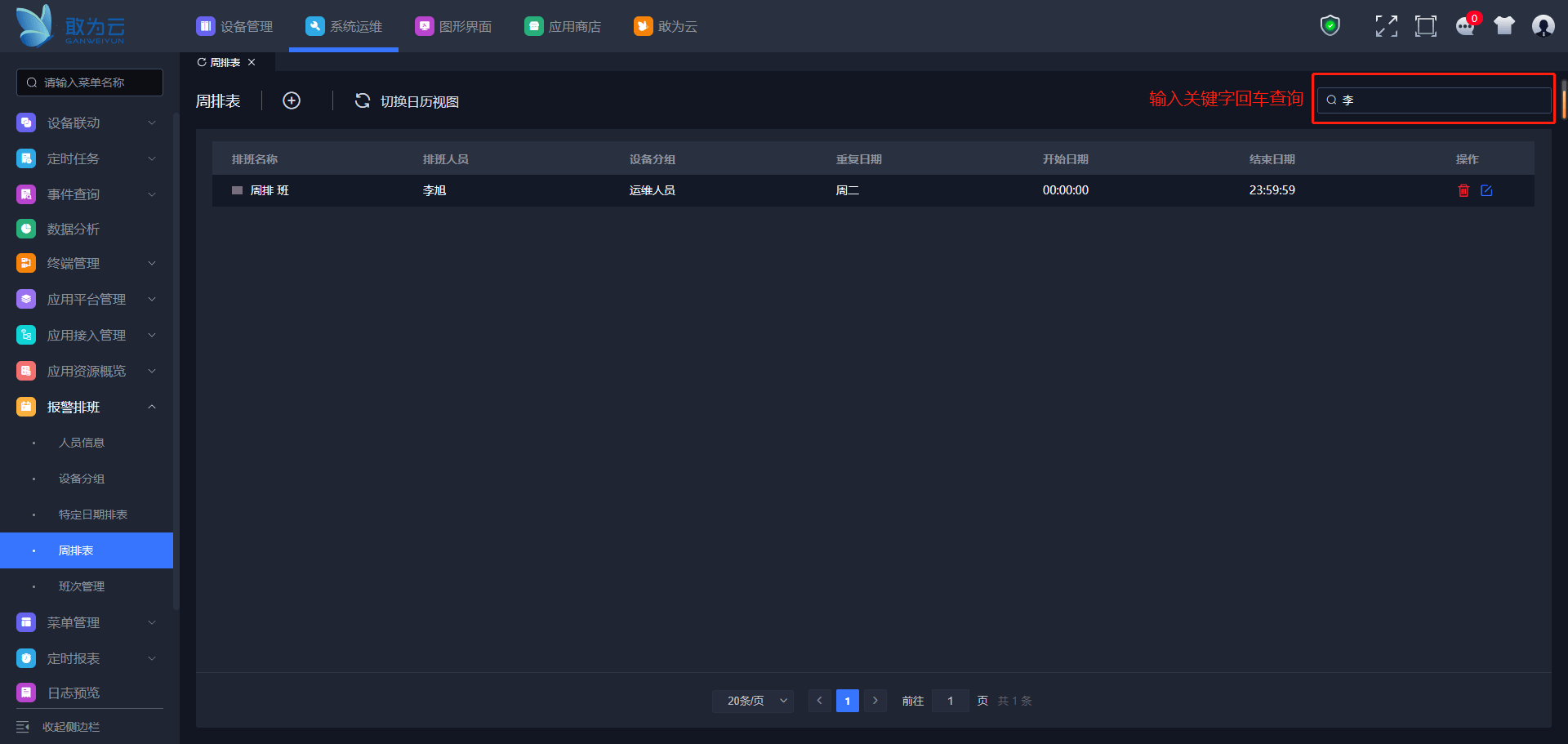Open 特定日期排表 submenu item

[93, 515]
